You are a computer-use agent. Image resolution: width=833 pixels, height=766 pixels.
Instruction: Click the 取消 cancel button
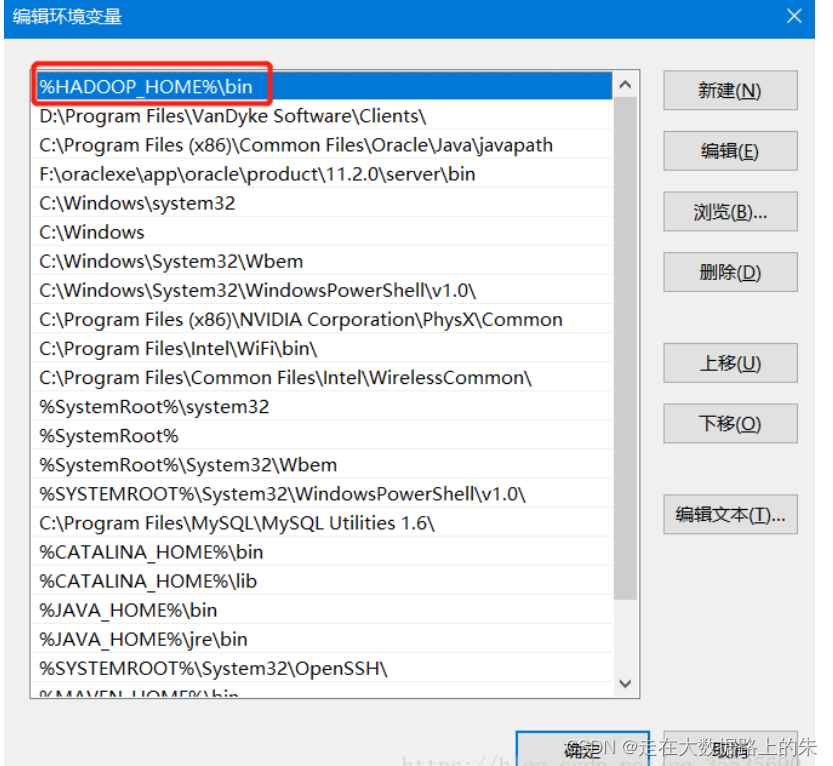click(x=729, y=749)
